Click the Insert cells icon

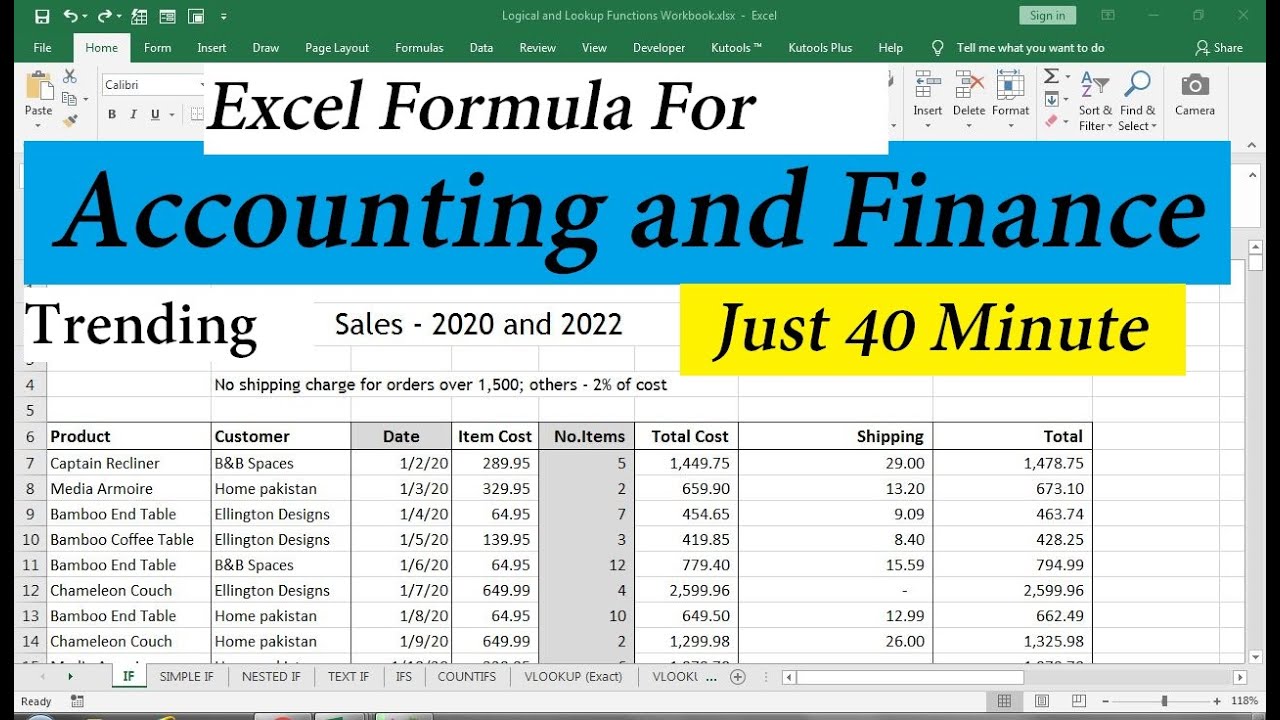click(927, 85)
